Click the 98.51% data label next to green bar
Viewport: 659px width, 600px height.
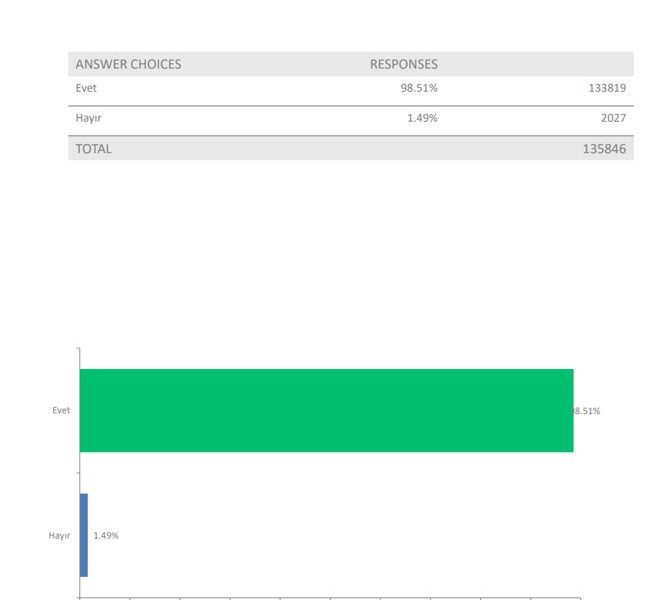click(x=587, y=411)
